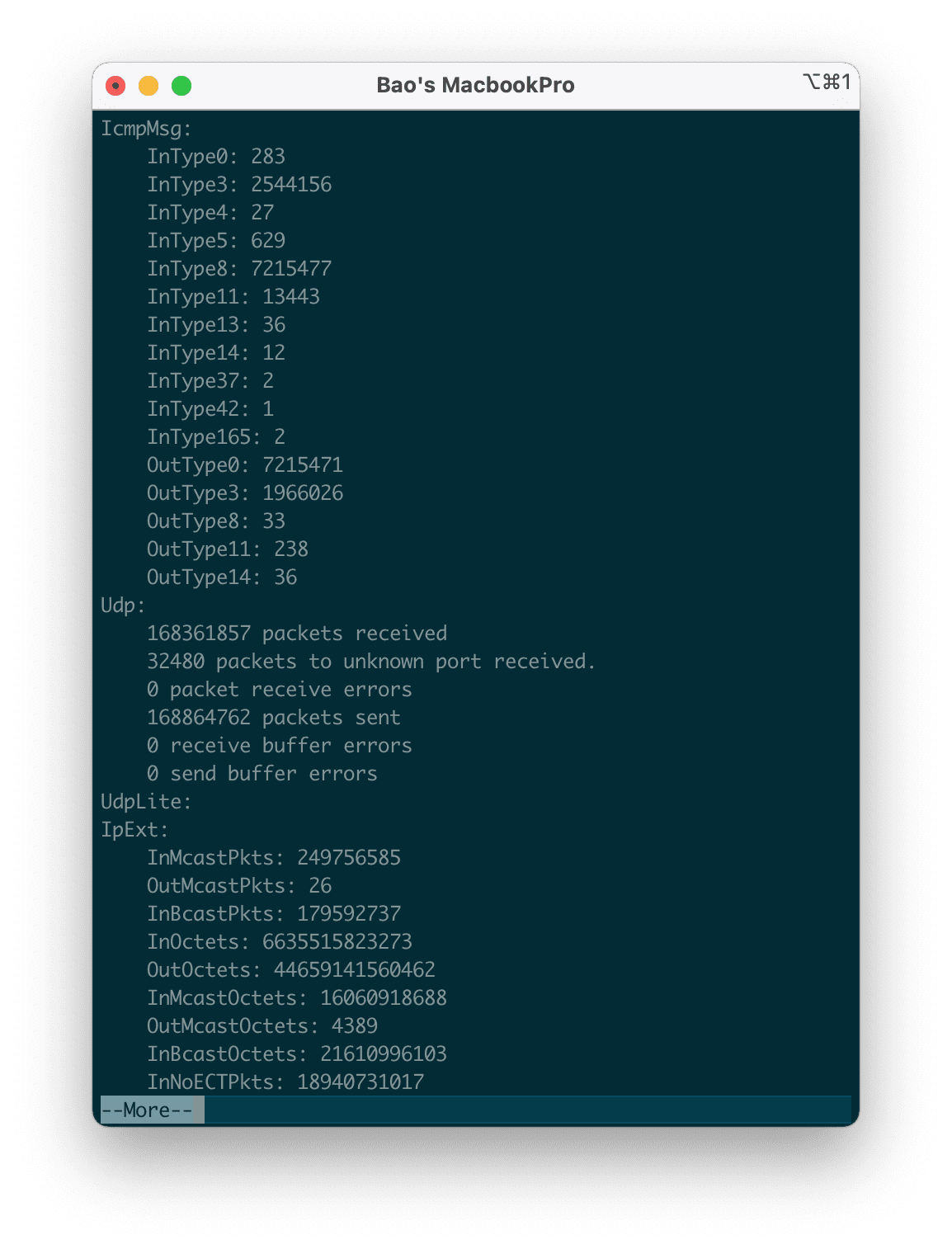Click the yellow minimize window button
The height and width of the screenshot is (1249, 952).
(148, 86)
